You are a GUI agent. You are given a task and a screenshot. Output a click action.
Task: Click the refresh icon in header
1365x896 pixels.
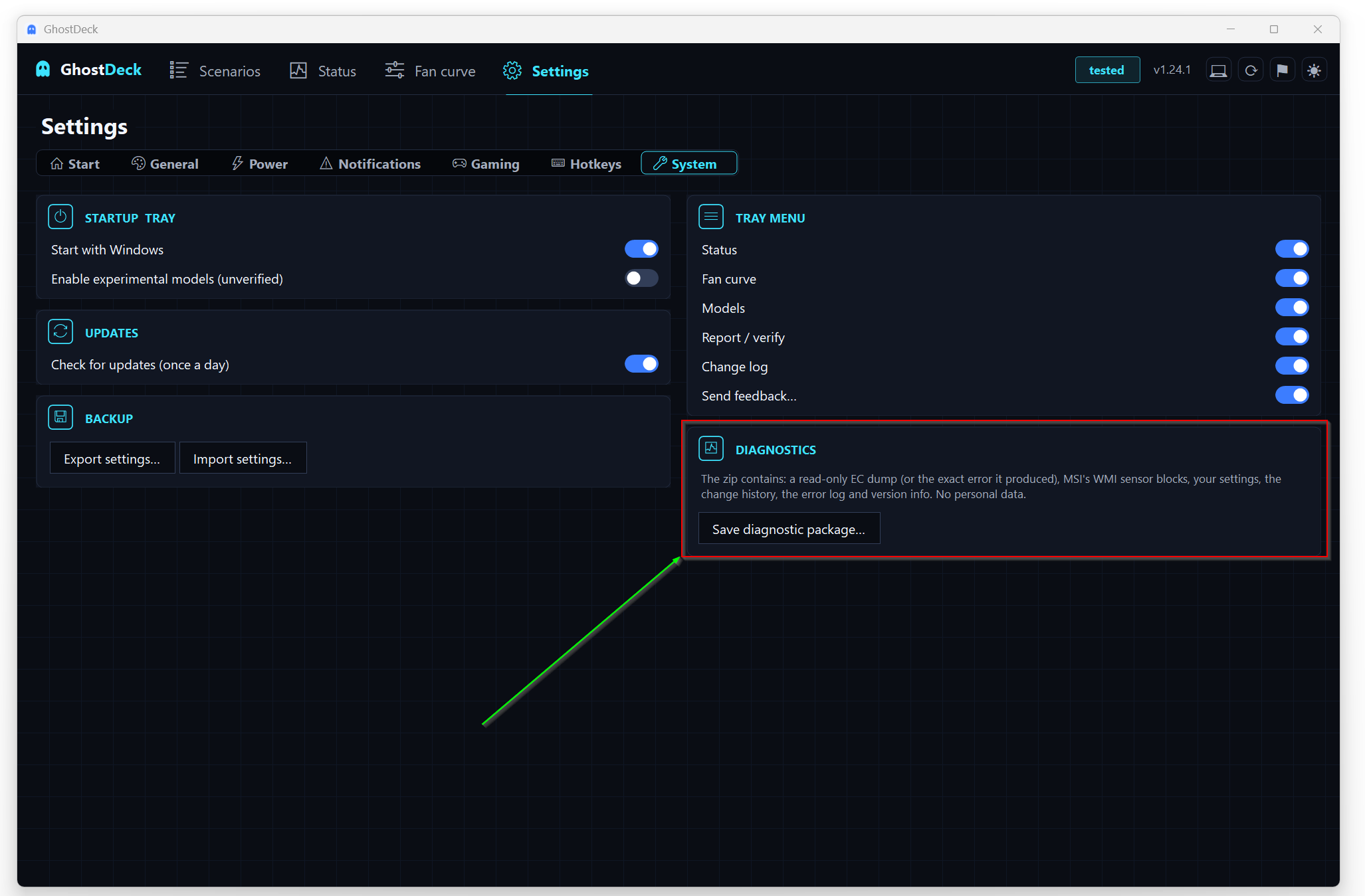click(1251, 70)
